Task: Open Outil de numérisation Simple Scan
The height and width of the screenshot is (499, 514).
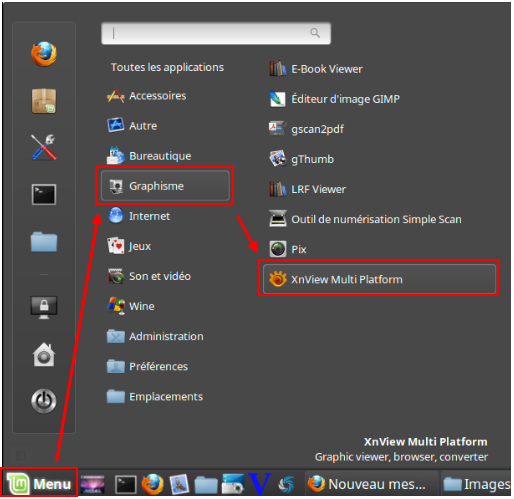Action: coord(365,219)
